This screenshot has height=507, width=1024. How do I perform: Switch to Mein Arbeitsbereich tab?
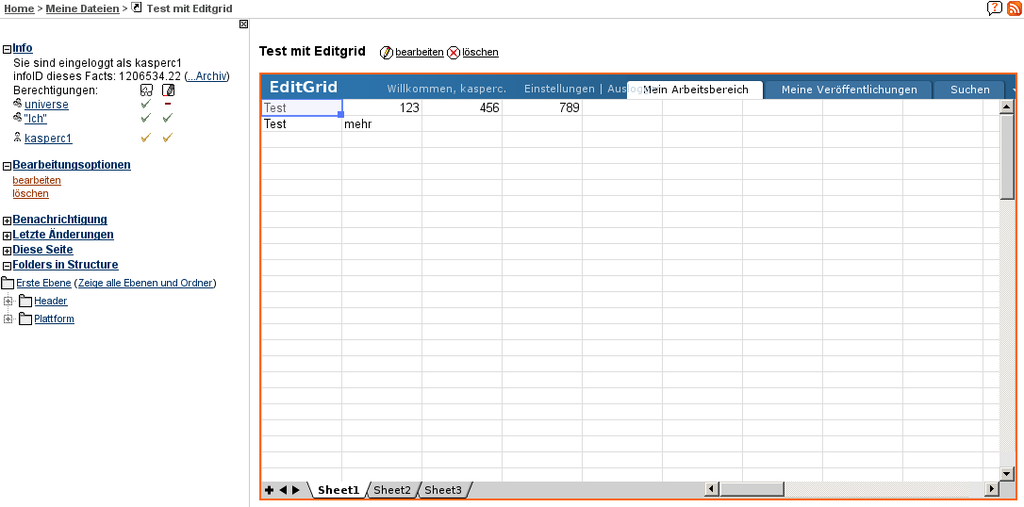(696, 90)
